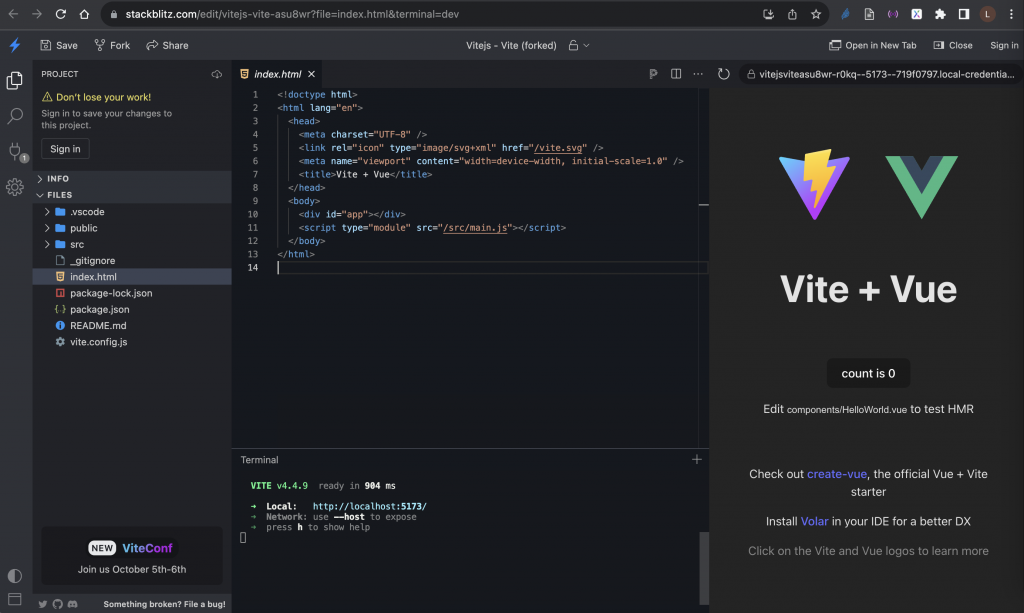Share the project
Image resolution: width=1024 pixels, height=613 pixels.
[167, 45]
